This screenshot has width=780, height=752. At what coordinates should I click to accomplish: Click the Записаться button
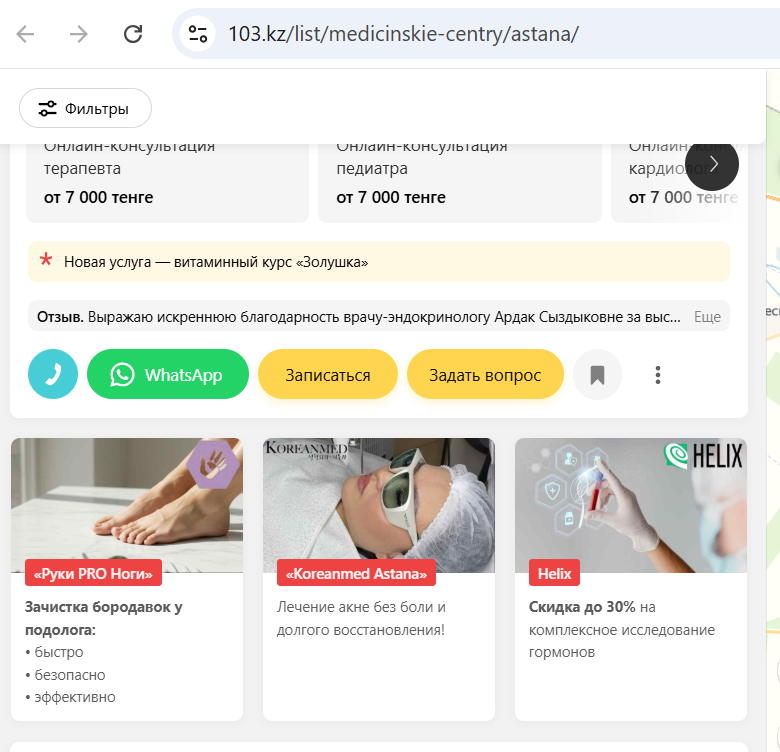(x=328, y=375)
